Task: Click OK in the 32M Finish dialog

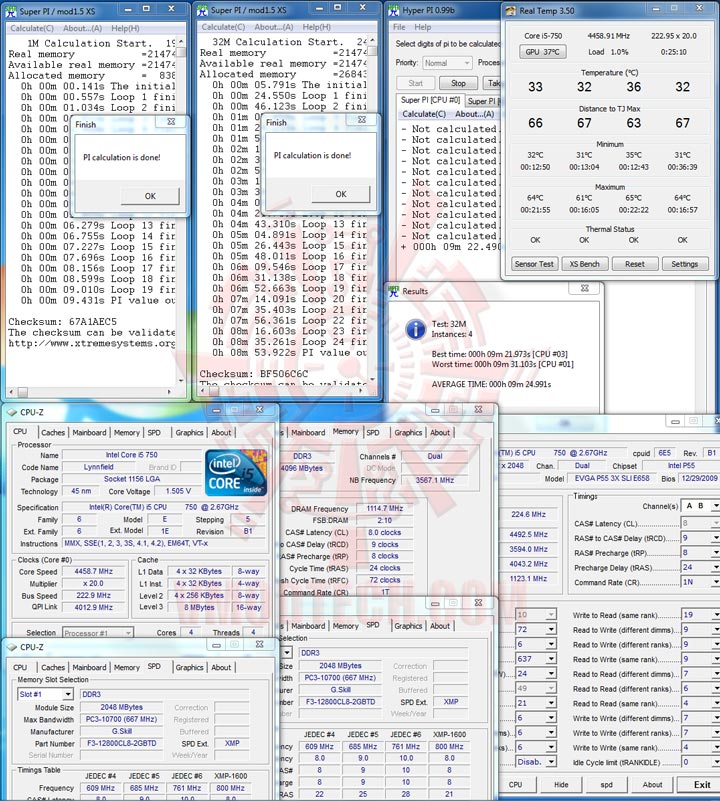Action: point(341,194)
